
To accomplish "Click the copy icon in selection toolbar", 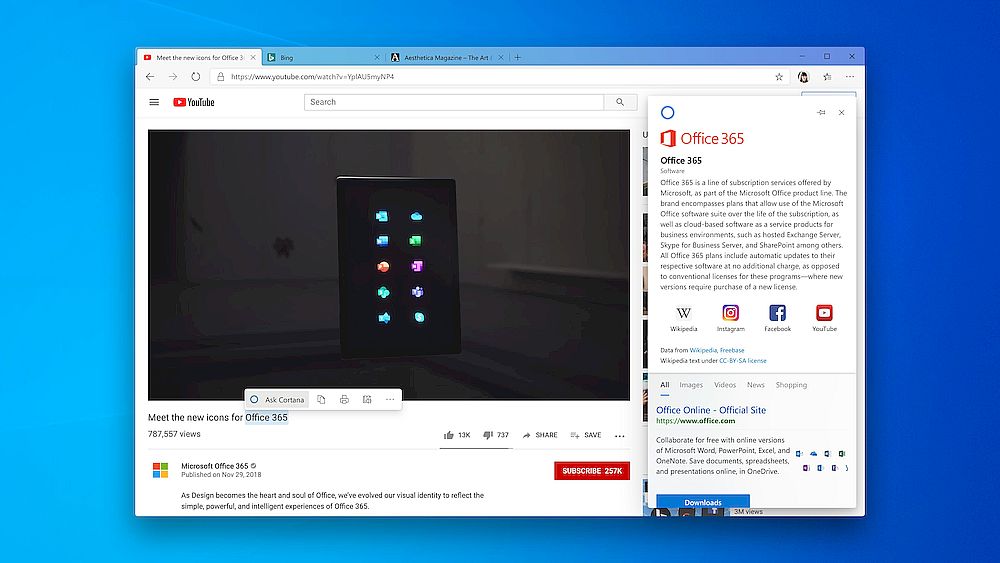I will pyautogui.click(x=321, y=400).
